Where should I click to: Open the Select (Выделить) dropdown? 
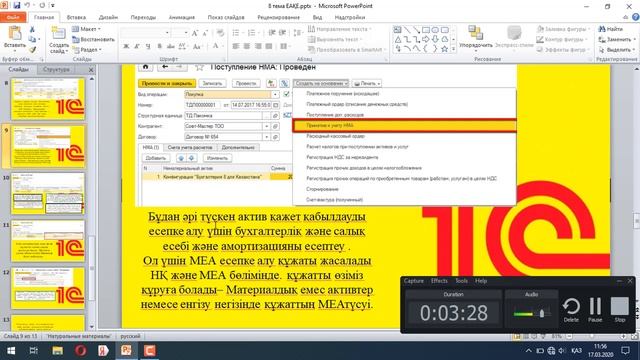point(617,49)
